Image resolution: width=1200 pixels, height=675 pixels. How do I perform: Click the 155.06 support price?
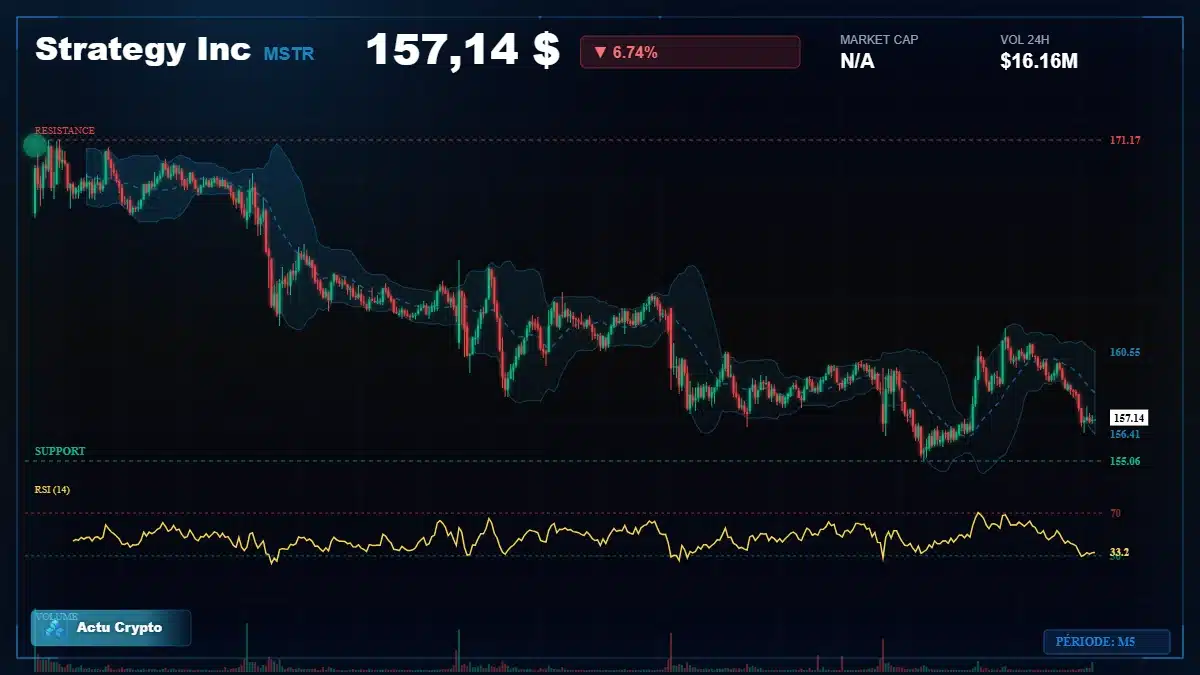click(x=1125, y=461)
